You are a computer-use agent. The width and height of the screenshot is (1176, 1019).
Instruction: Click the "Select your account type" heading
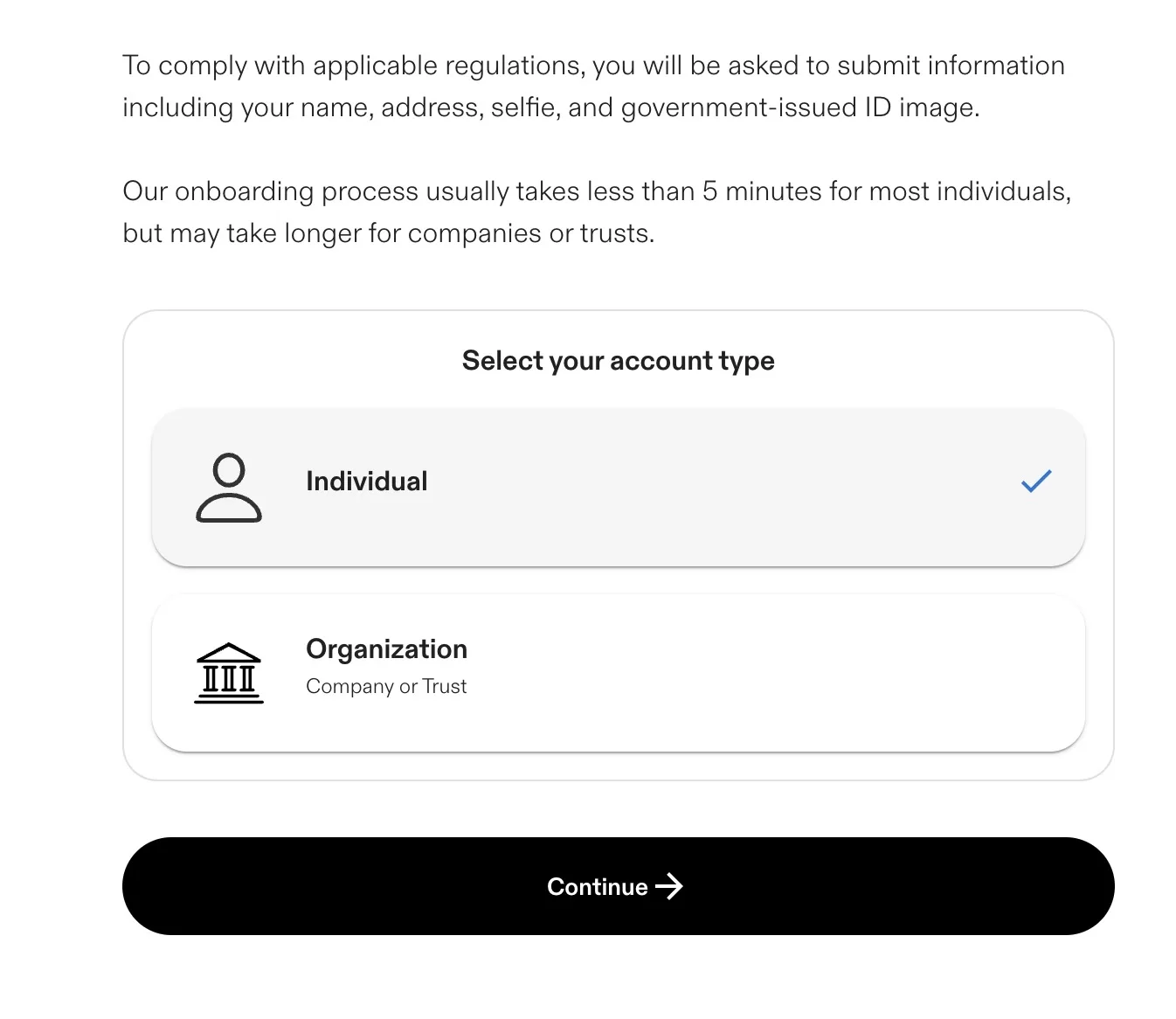coord(618,361)
